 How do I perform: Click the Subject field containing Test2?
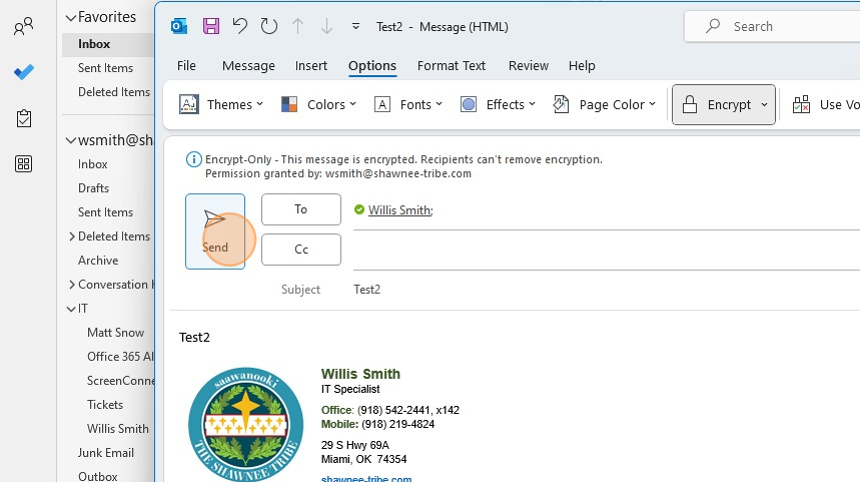pos(606,290)
